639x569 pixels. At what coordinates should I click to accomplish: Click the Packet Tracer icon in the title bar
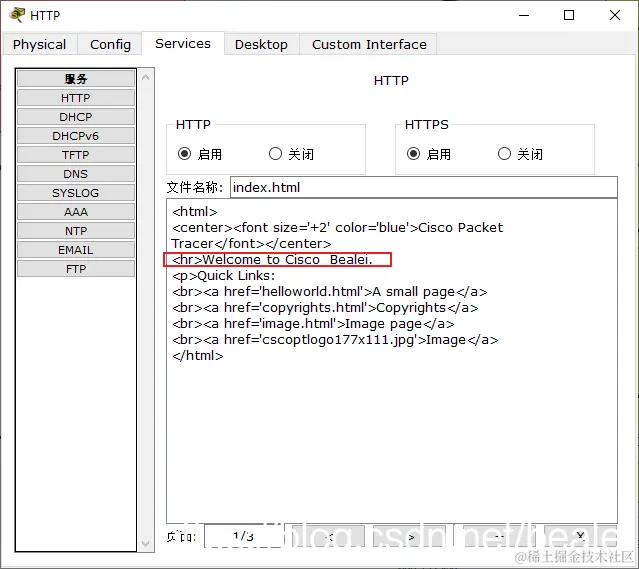17,15
